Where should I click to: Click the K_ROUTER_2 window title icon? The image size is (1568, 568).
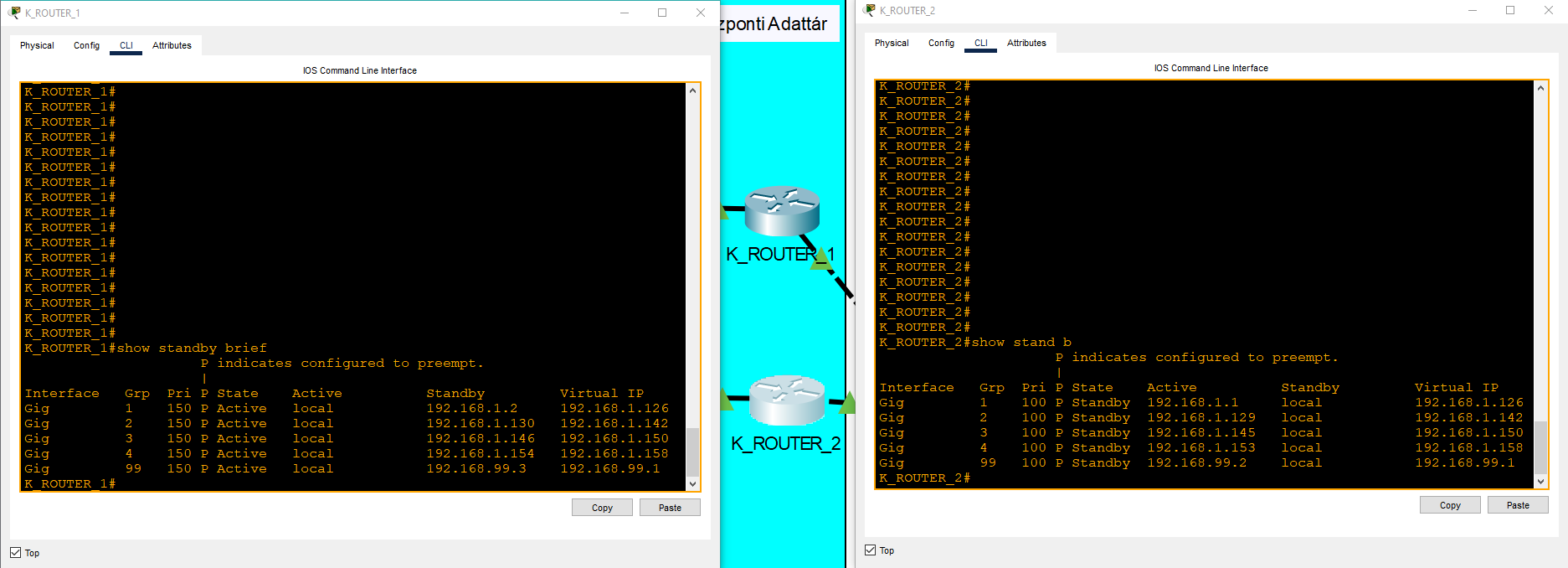click(x=869, y=10)
